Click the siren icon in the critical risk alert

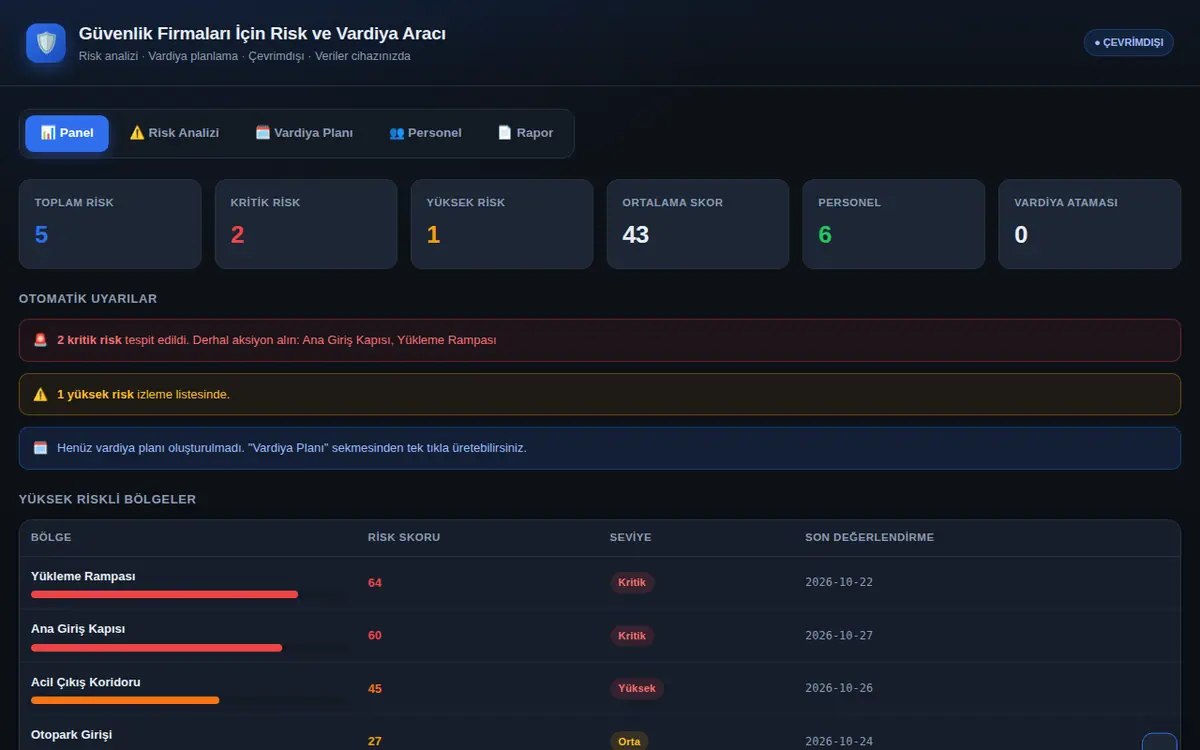click(x=40, y=340)
